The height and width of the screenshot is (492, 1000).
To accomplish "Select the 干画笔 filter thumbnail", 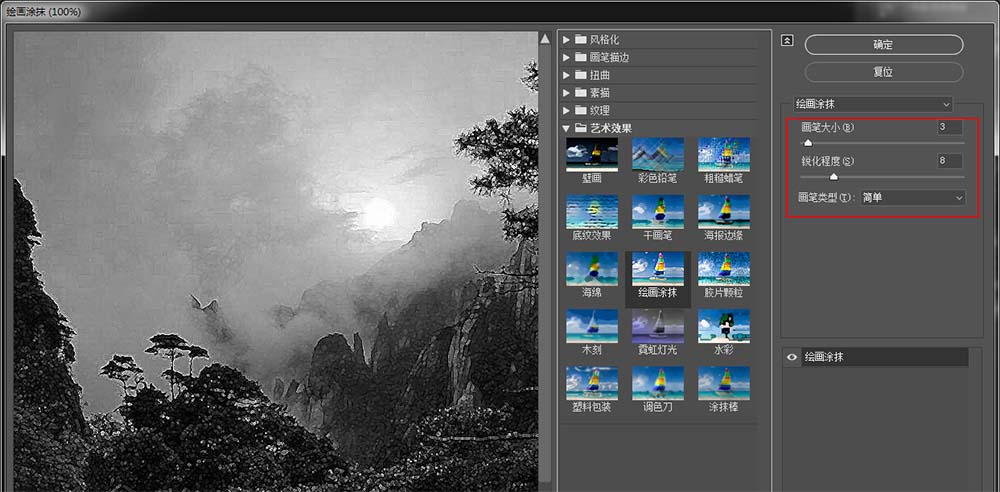I will (x=658, y=212).
